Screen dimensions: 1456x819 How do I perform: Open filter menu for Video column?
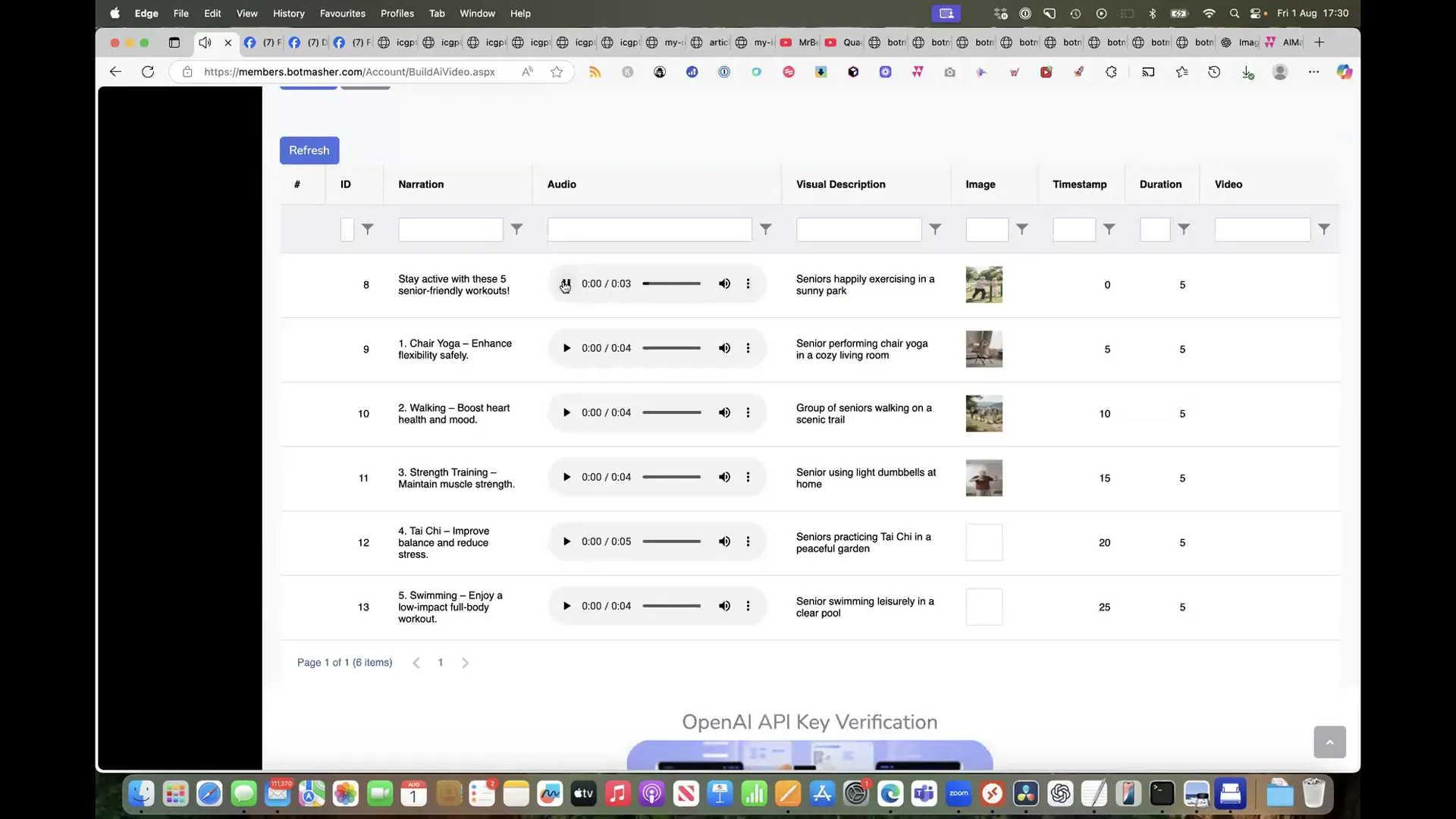coord(1324,229)
